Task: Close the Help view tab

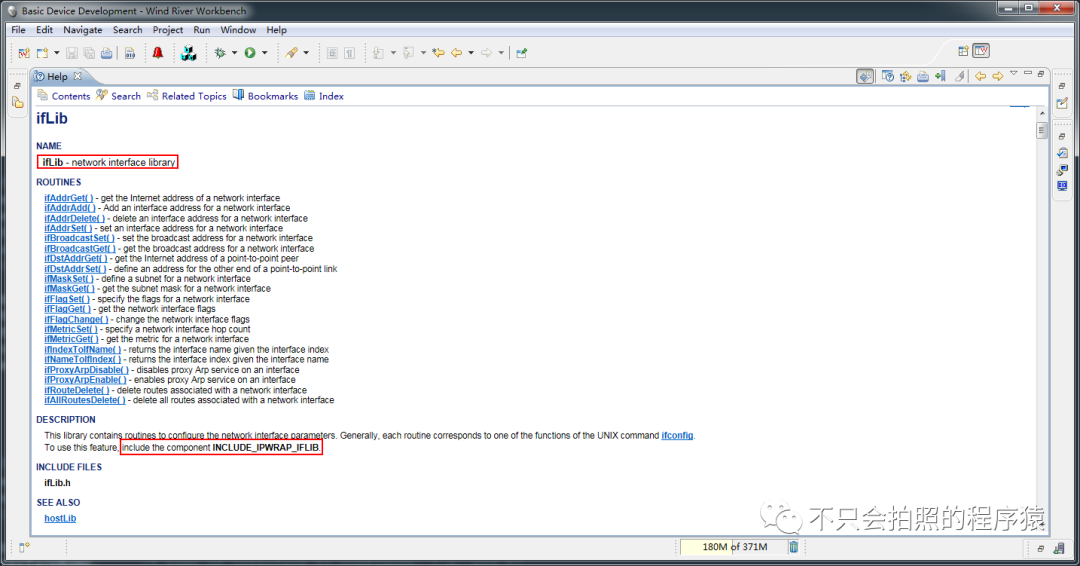Action: (78, 76)
